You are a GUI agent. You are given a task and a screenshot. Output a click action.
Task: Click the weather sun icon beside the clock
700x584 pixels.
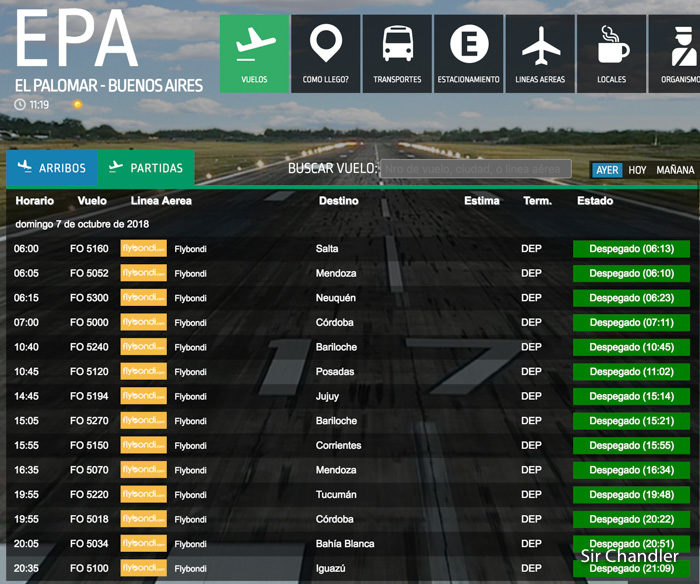coord(77,104)
